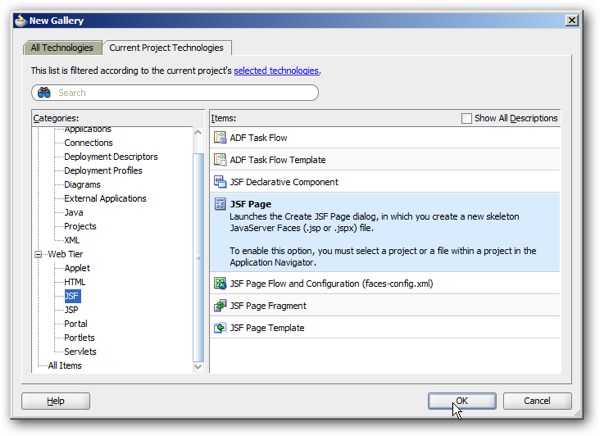Click the JSF Page item icon
Screen dimensions: 600x436
click(220, 204)
